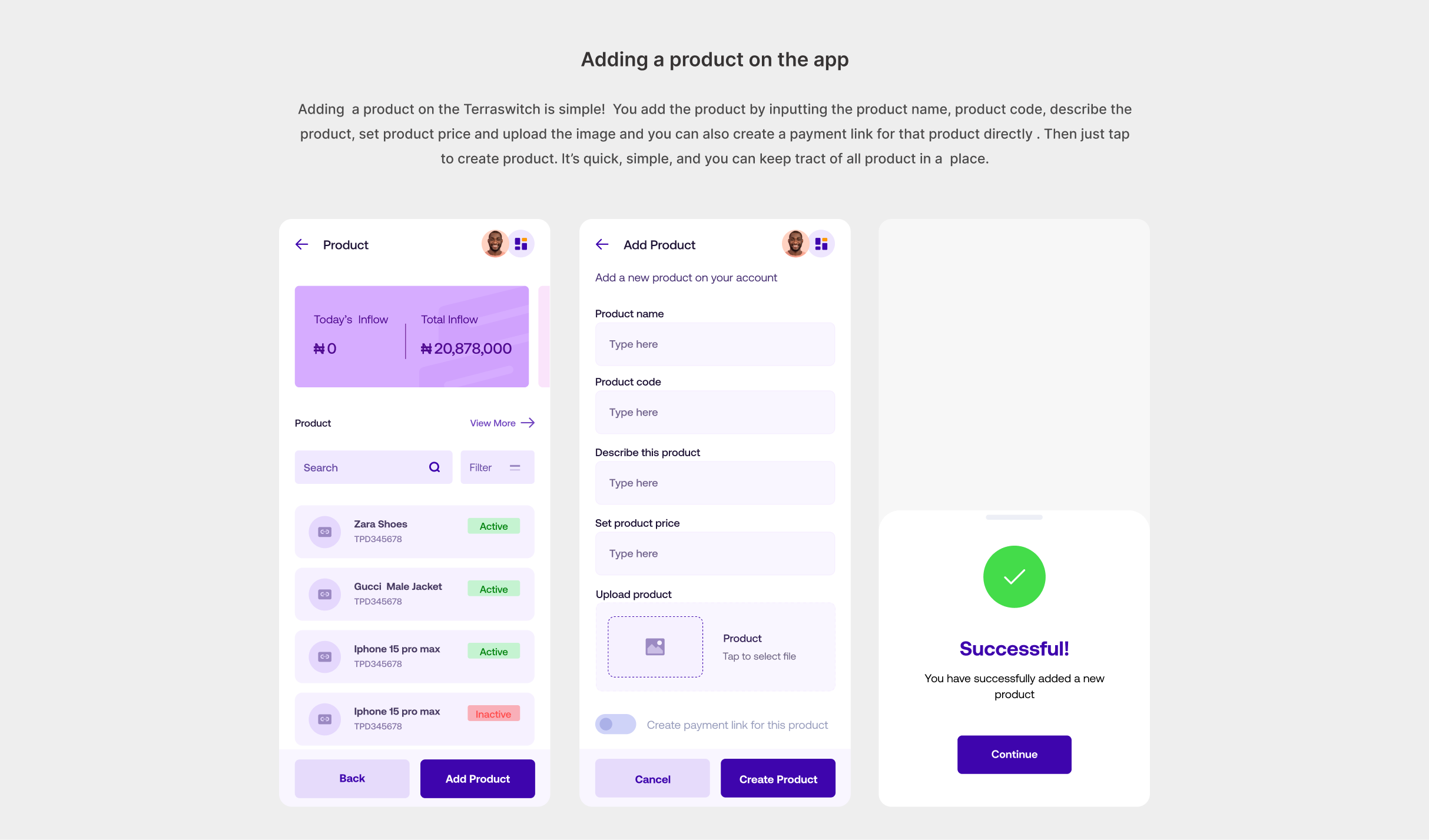Image resolution: width=1429 pixels, height=840 pixels.
Task: Click the Set product price field
Action: pyautogui.click(x=715, y=553)
